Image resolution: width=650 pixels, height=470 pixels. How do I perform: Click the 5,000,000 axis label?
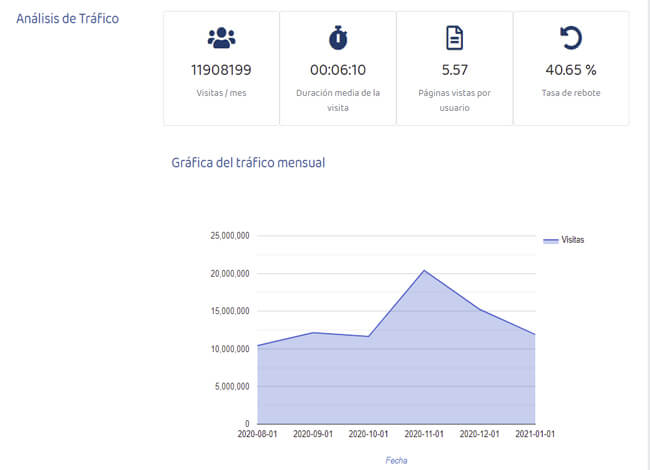tap(232, 386)
